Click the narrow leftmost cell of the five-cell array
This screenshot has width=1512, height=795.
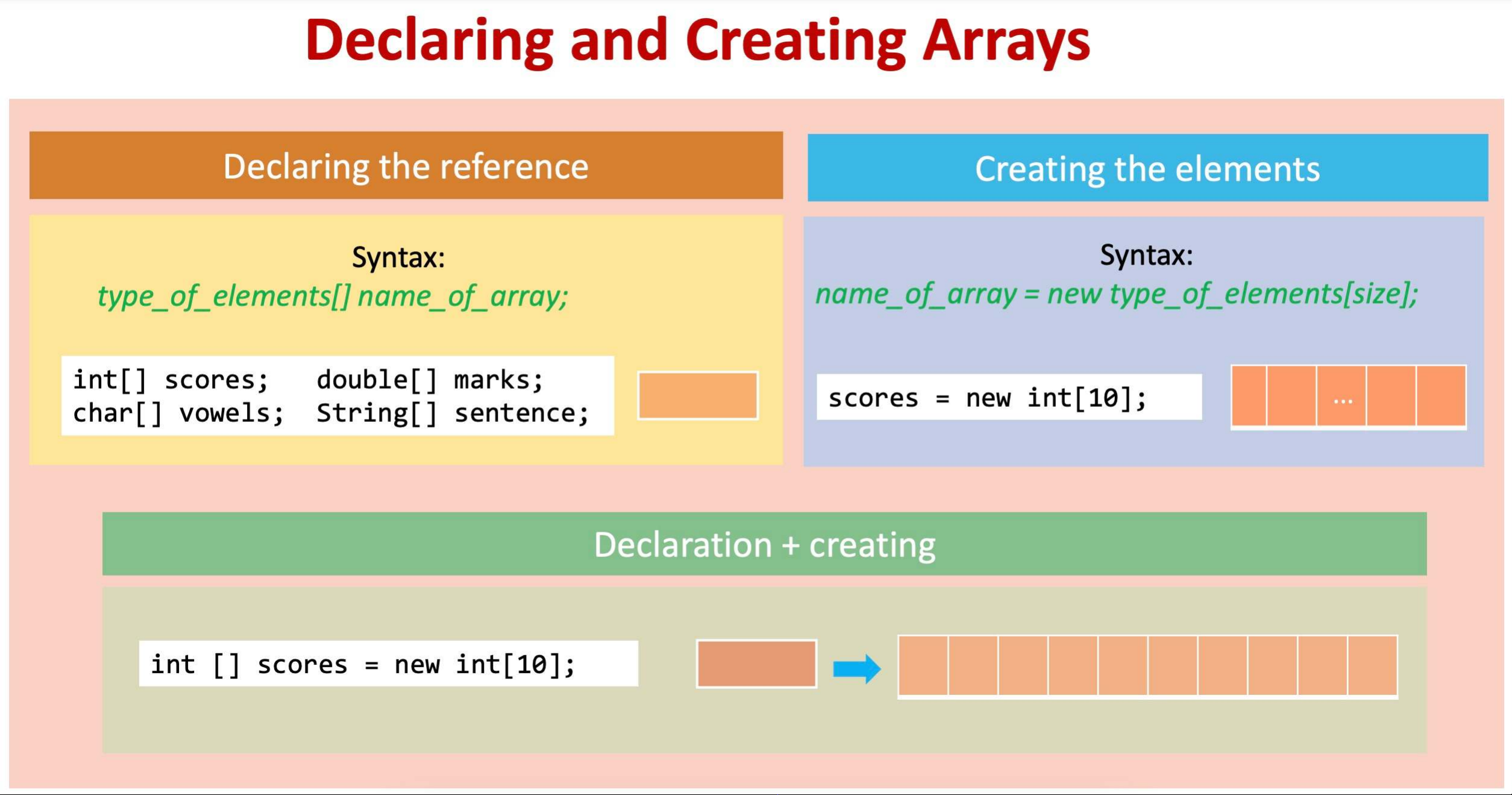tap(1249, 396)
